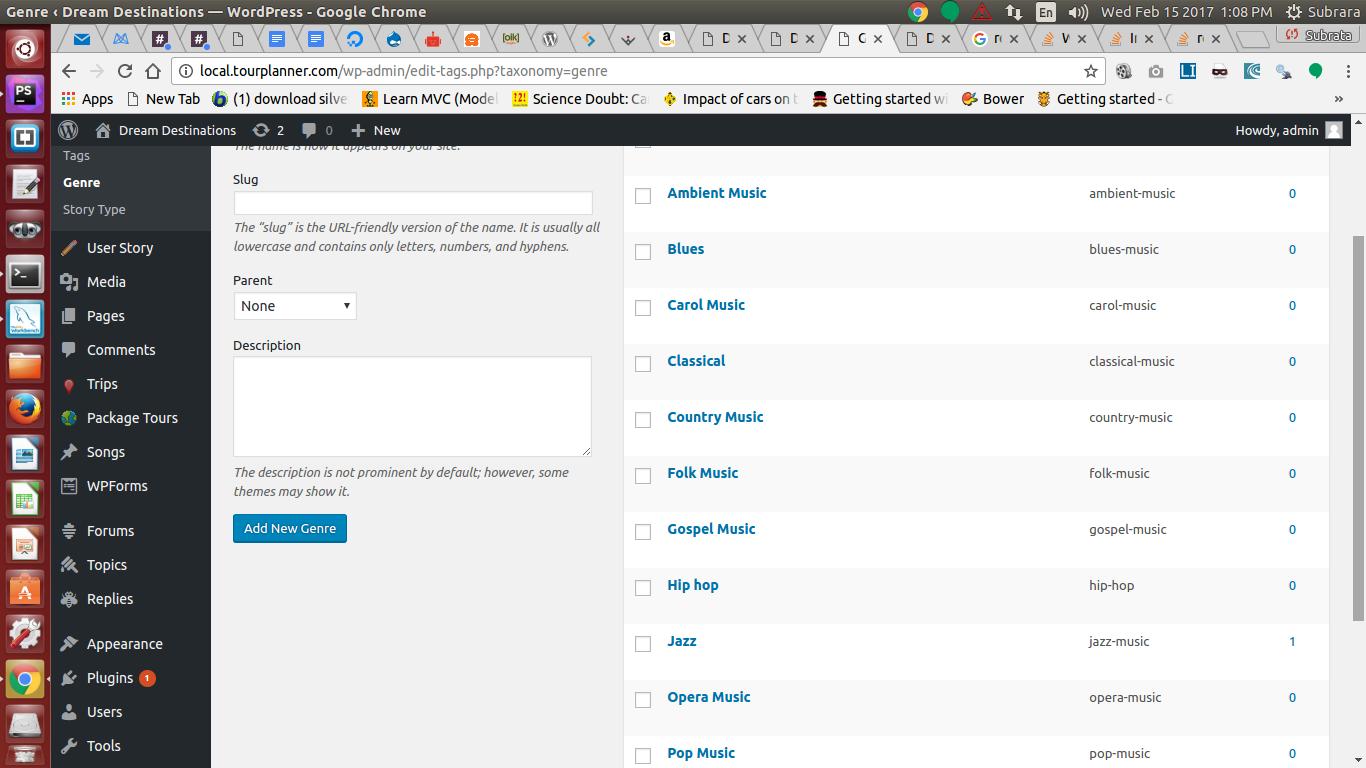Tick the checkbox beside Hip hop
Image resolution: width=1366 pixels, height=768 pixels.
[643, 588]
